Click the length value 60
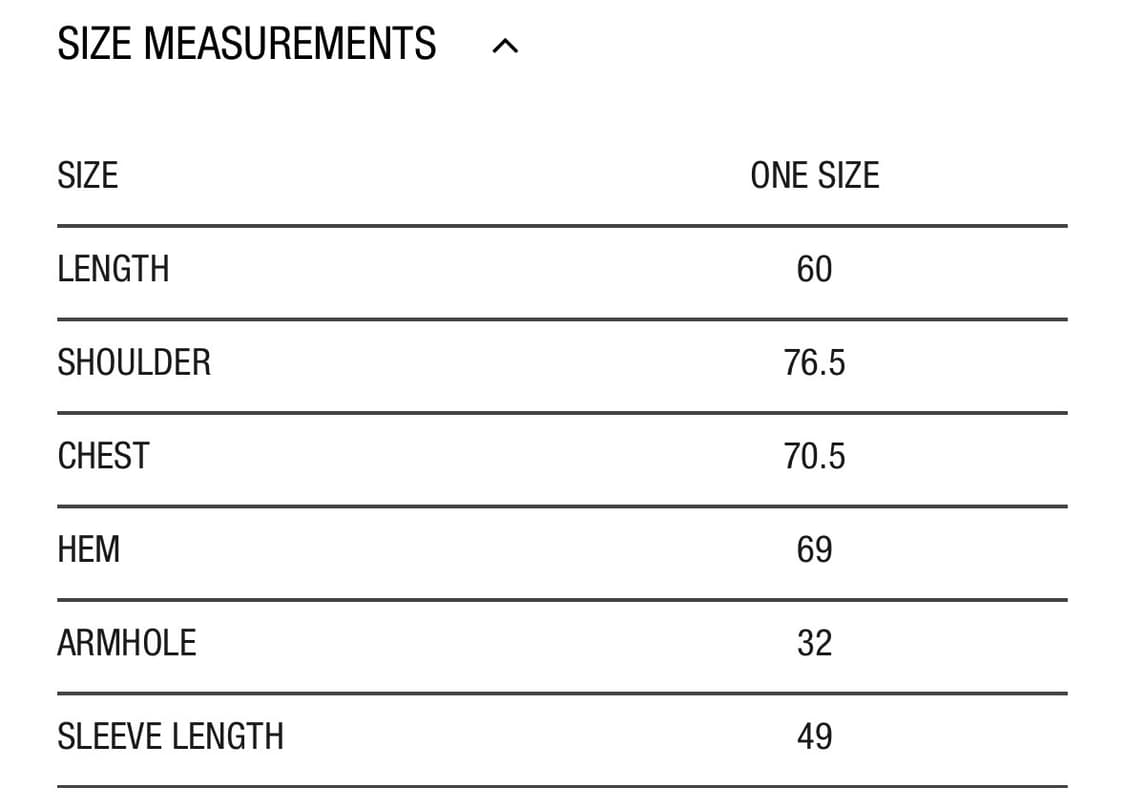 coord(814,269)
